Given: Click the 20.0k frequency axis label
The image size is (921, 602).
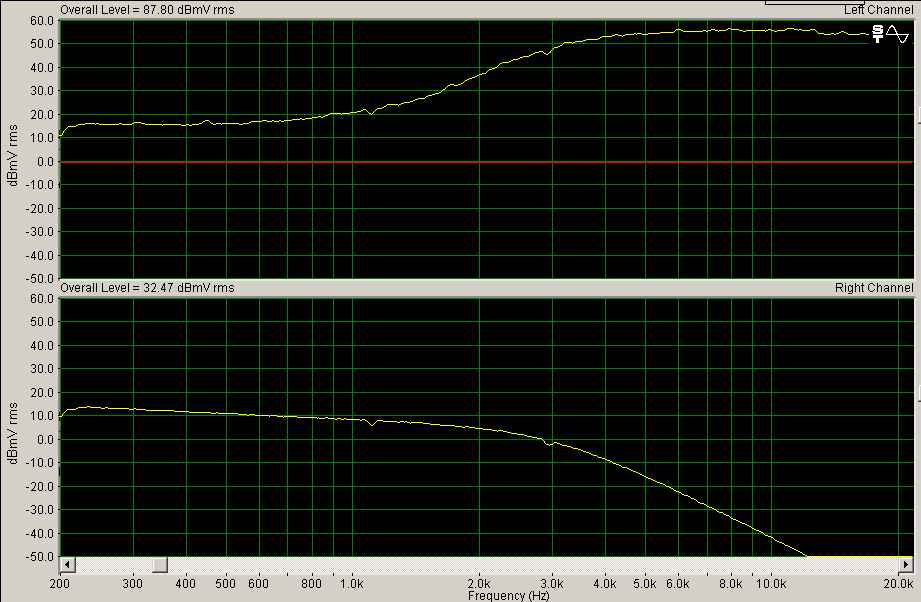Looking at the screenshot, I should (899, 584).
